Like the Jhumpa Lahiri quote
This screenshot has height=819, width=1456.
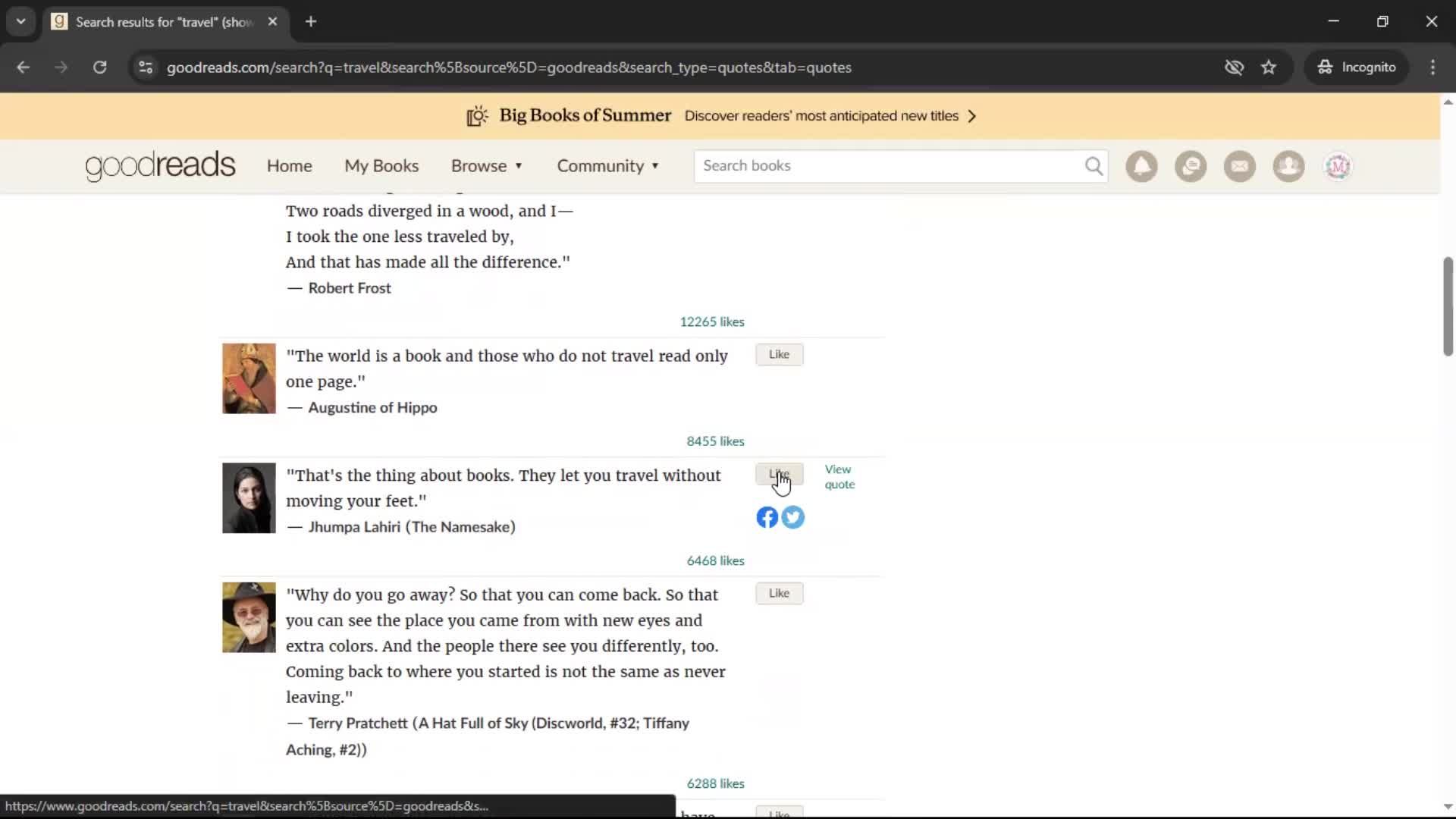[779, 474]
